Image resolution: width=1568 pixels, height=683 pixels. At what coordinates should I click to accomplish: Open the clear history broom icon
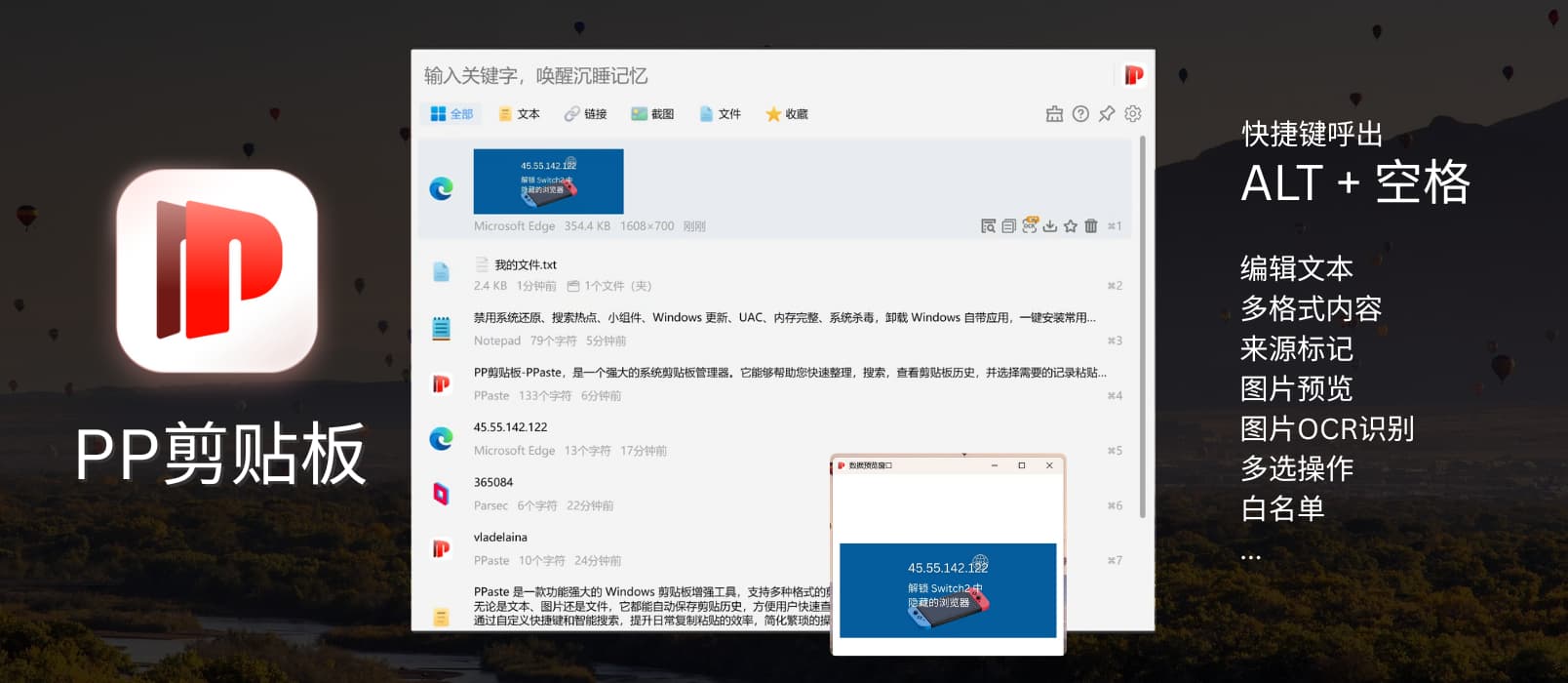click(1054, 114)
